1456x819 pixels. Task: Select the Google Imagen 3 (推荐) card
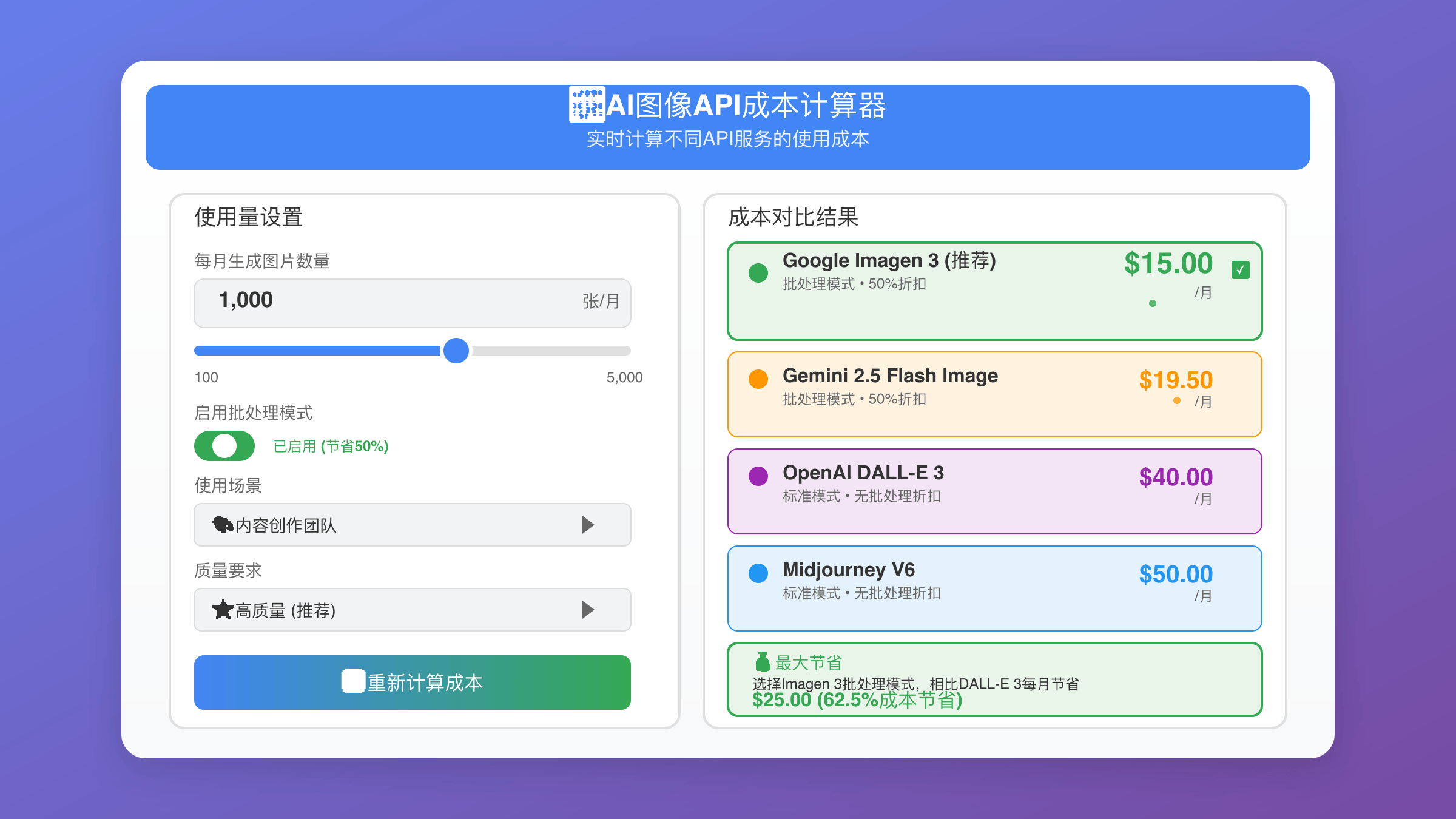[x=995, y=291]
